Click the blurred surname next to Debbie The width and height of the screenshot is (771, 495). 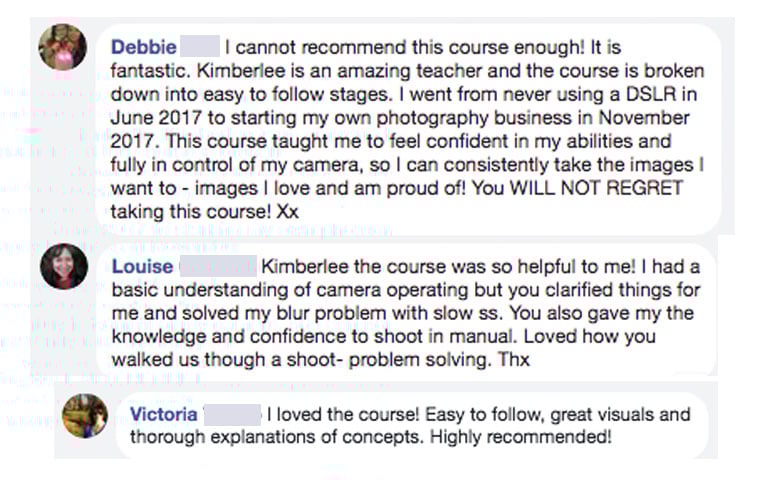point(200,46)
